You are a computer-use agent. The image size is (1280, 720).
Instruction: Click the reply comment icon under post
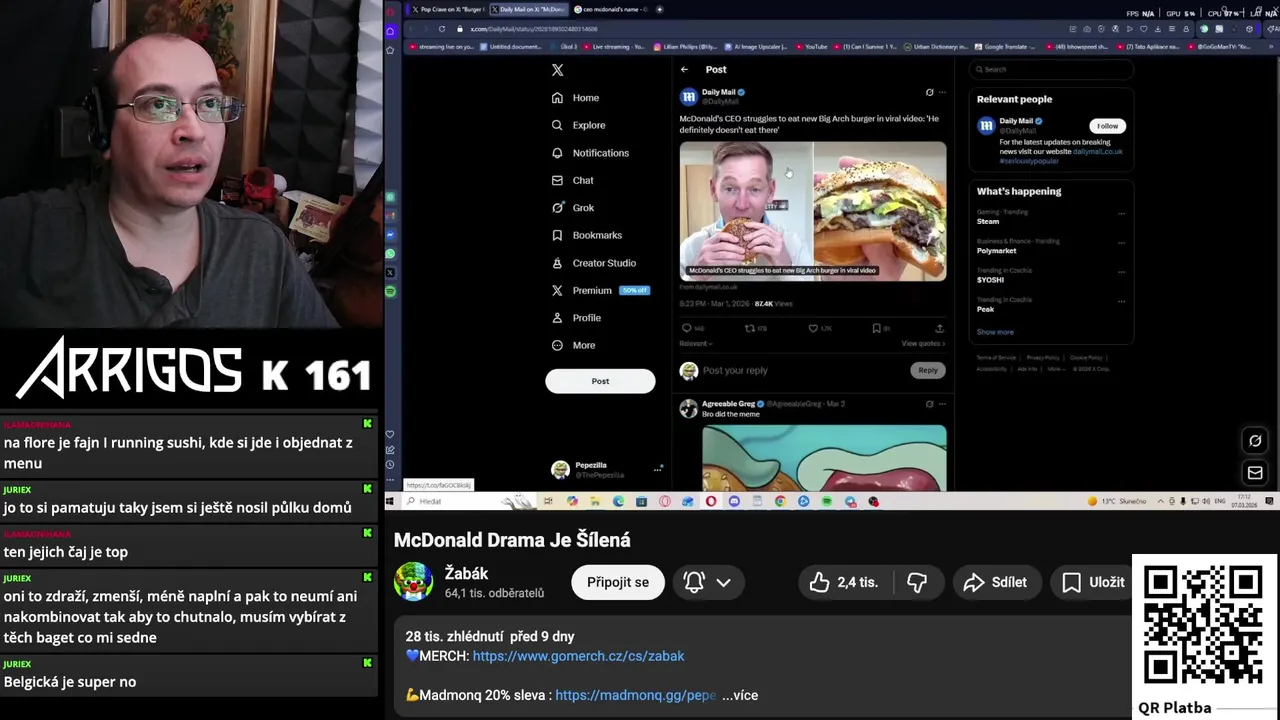[687, 328]
